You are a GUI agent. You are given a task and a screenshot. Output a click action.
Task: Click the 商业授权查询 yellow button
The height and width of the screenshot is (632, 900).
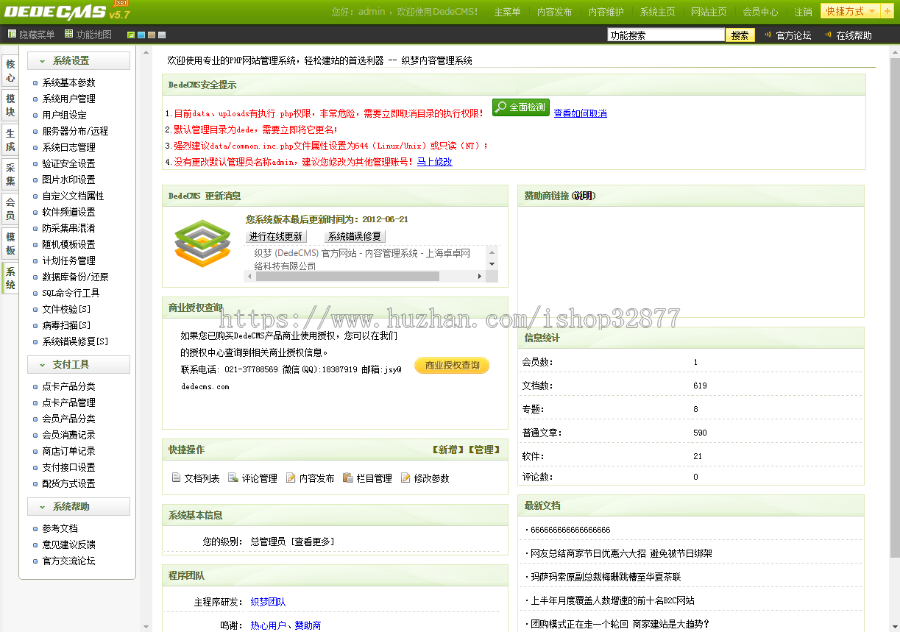pyautogui.click(x=452, y=365)
